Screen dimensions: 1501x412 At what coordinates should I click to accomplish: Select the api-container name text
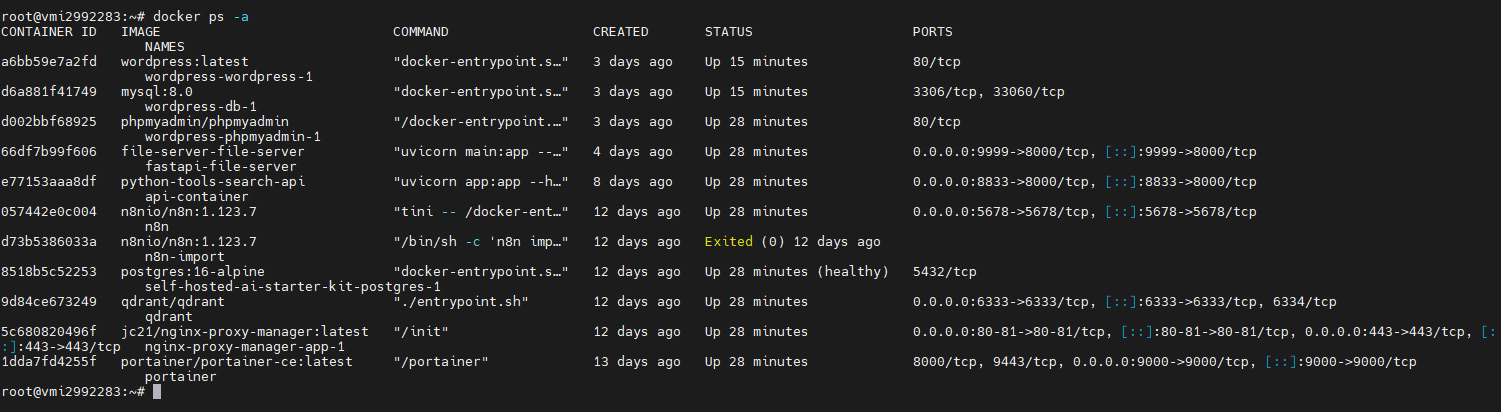(196, 197)
